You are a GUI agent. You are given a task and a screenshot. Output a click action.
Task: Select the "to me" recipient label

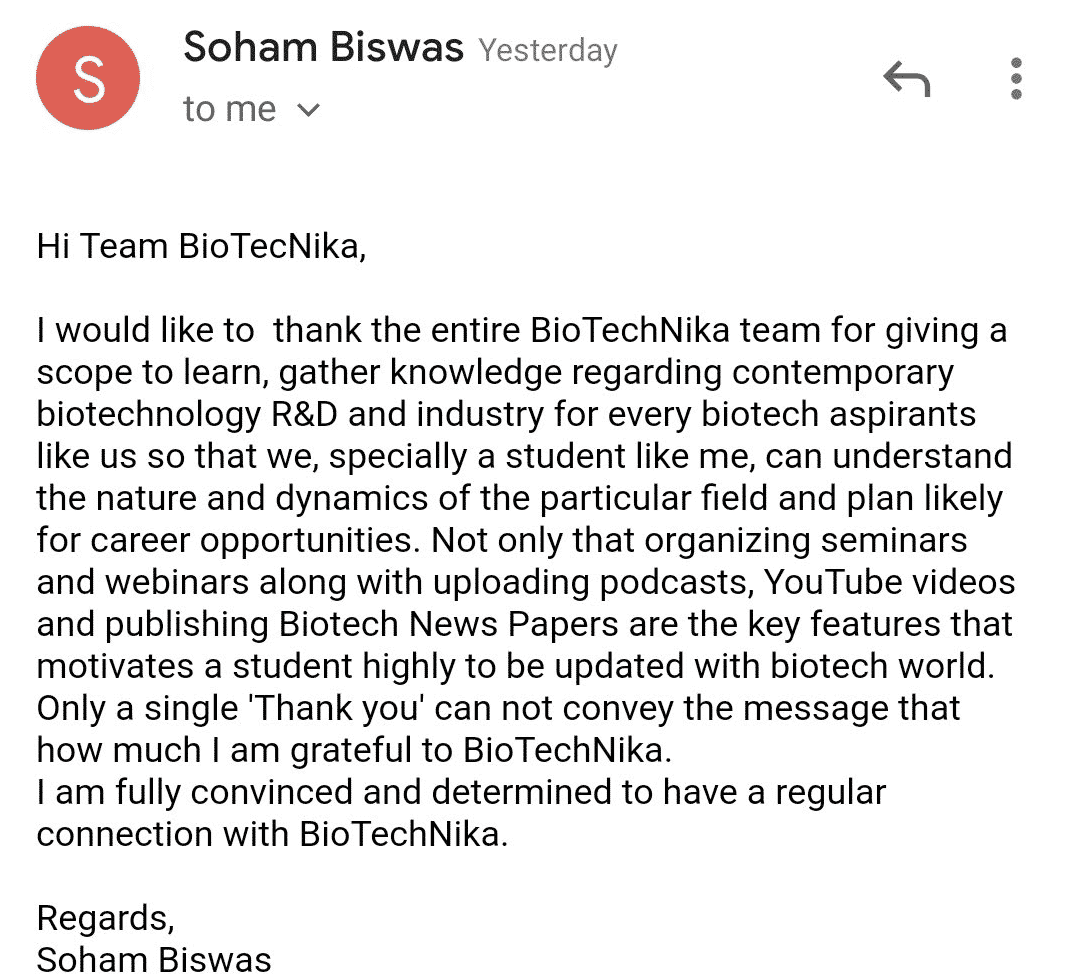tap(229, 109)
